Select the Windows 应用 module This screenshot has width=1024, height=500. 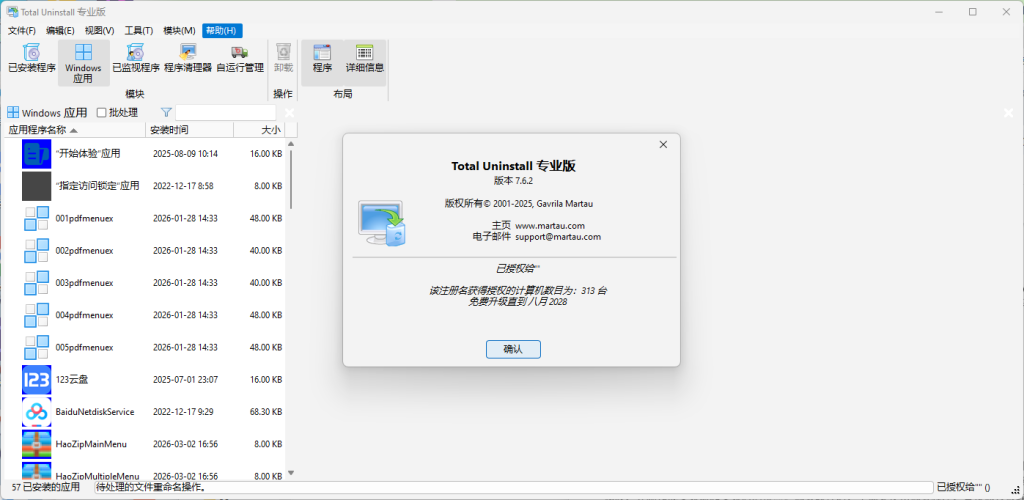coord(84,63)
